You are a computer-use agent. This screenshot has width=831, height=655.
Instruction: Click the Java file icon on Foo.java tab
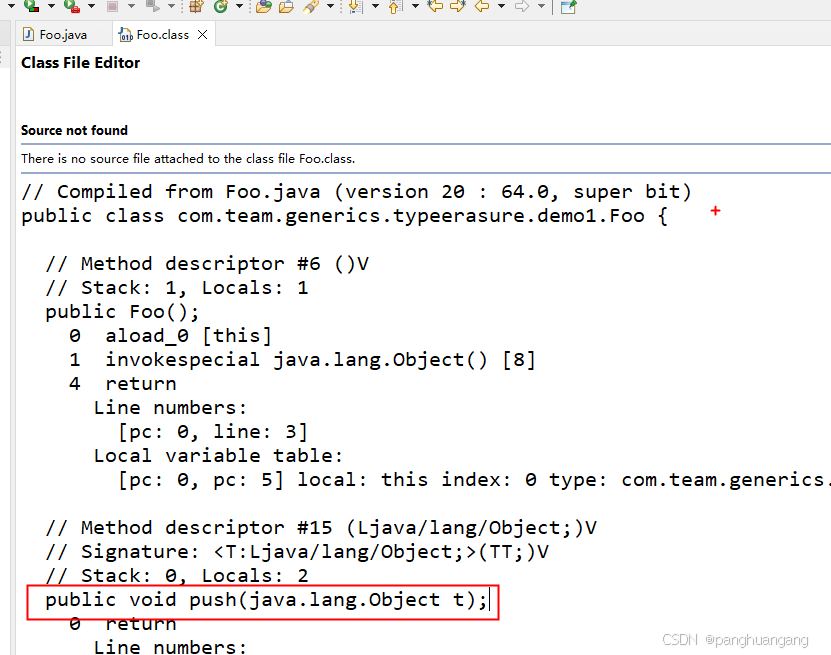click(29, 34)
